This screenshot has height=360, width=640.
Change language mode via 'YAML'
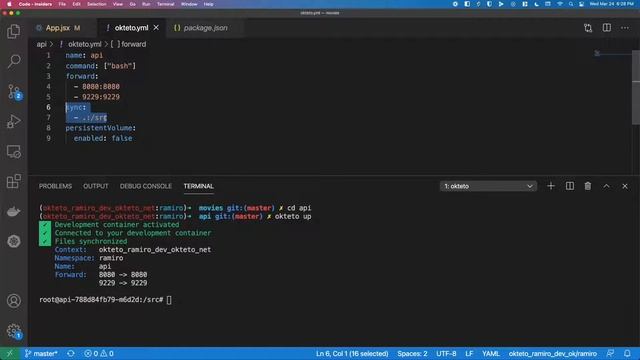pos(491,353)
